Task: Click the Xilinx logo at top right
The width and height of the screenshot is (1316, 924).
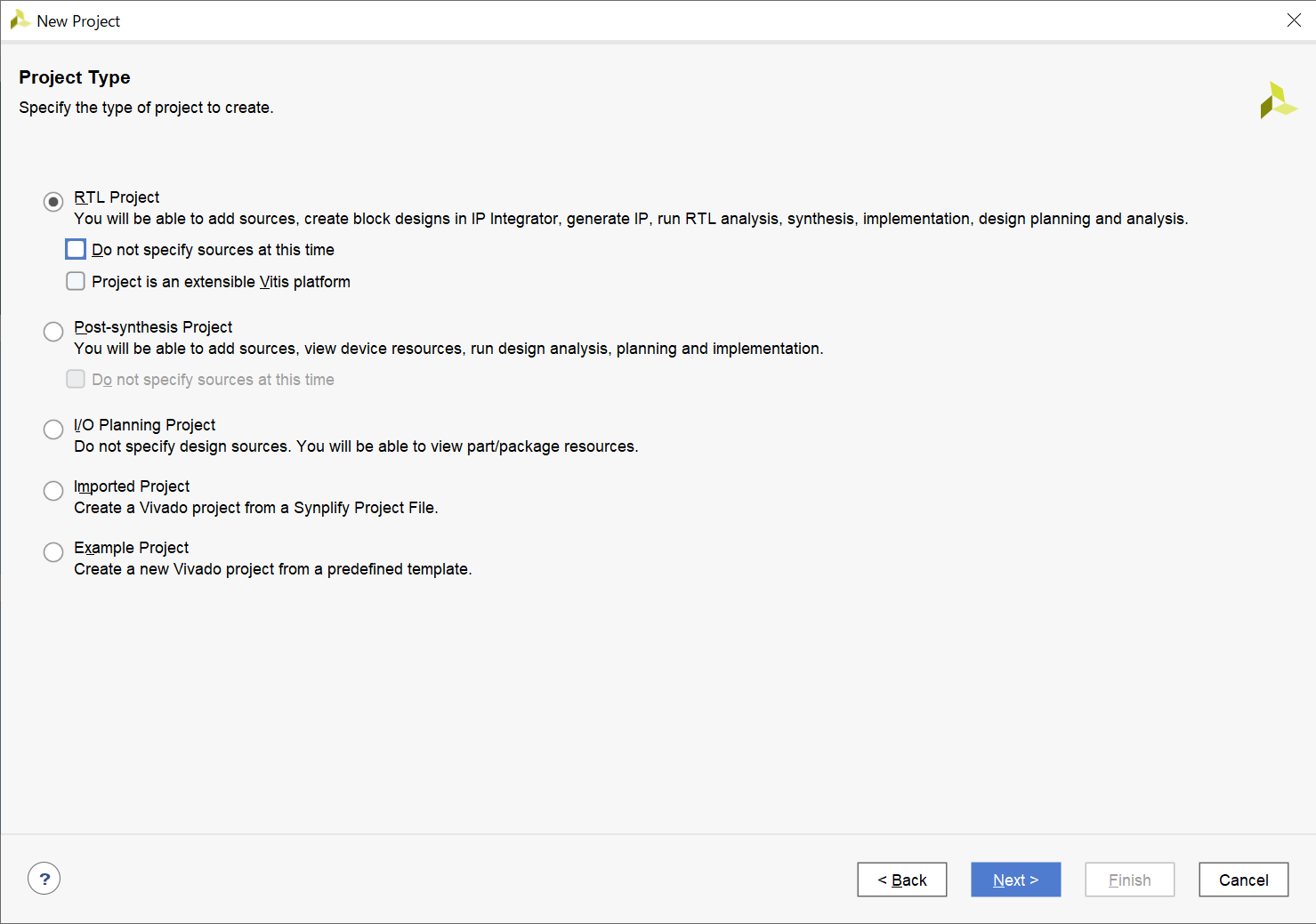Action: pos(1279,100)
